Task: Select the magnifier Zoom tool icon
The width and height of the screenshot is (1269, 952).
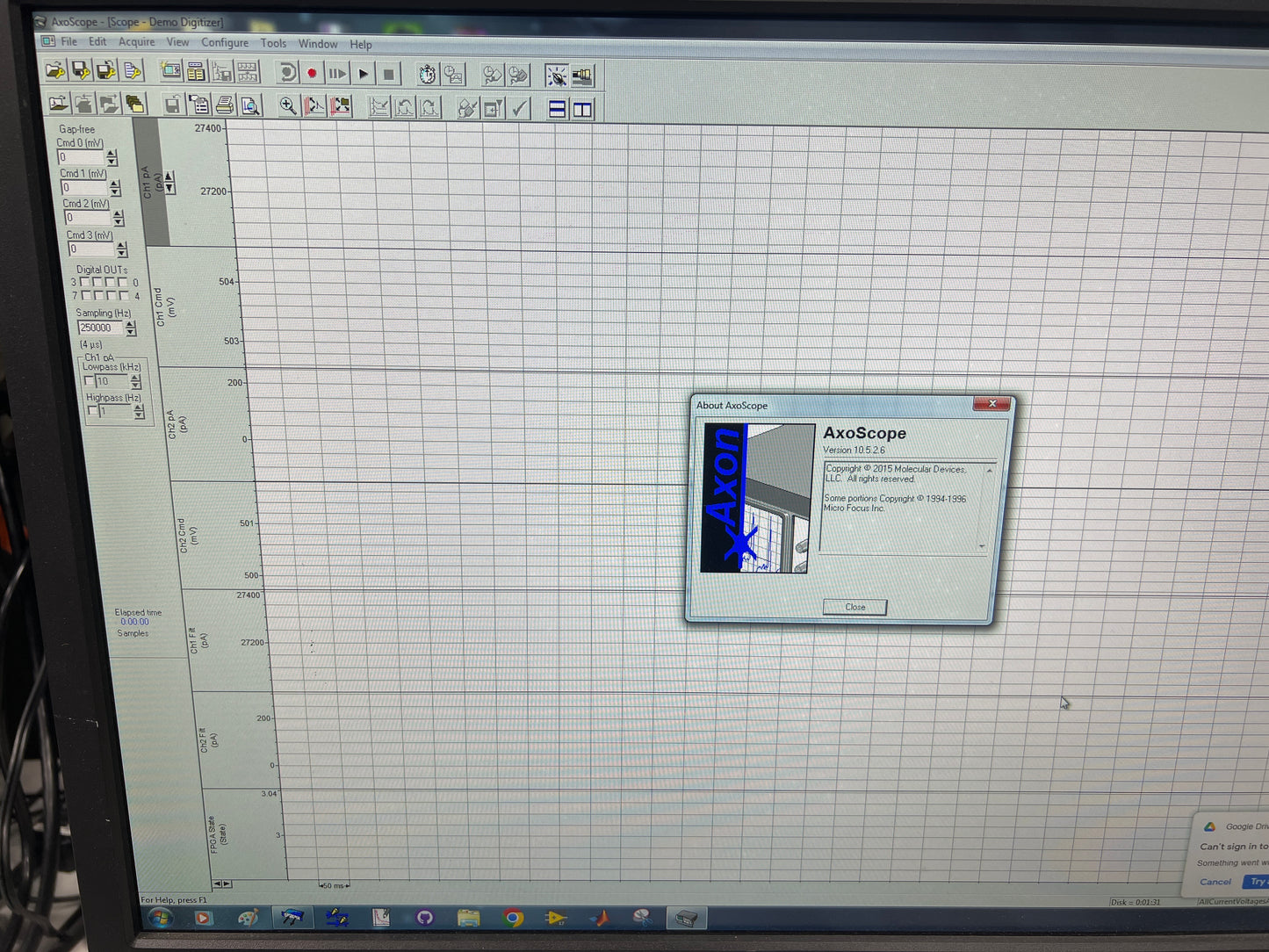Action: 287,106
